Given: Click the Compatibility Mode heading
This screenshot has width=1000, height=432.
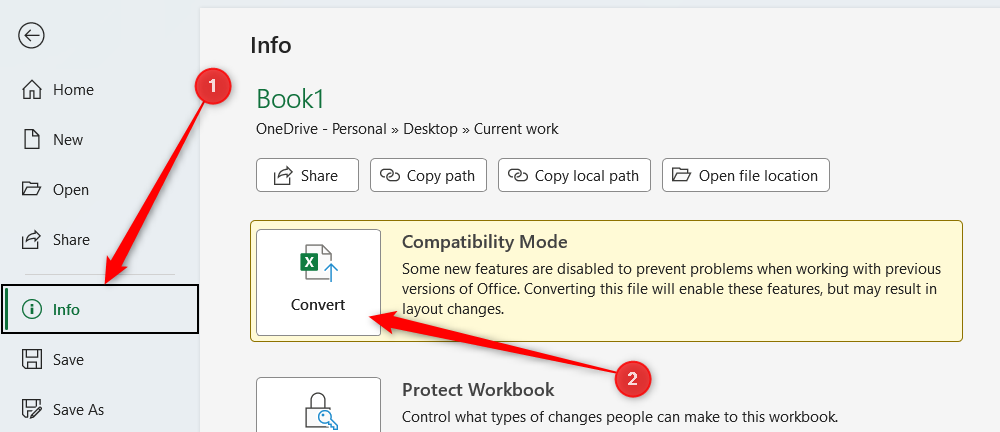Looking at the screenshot, I should pyautogui.click(x=485, y=242).
